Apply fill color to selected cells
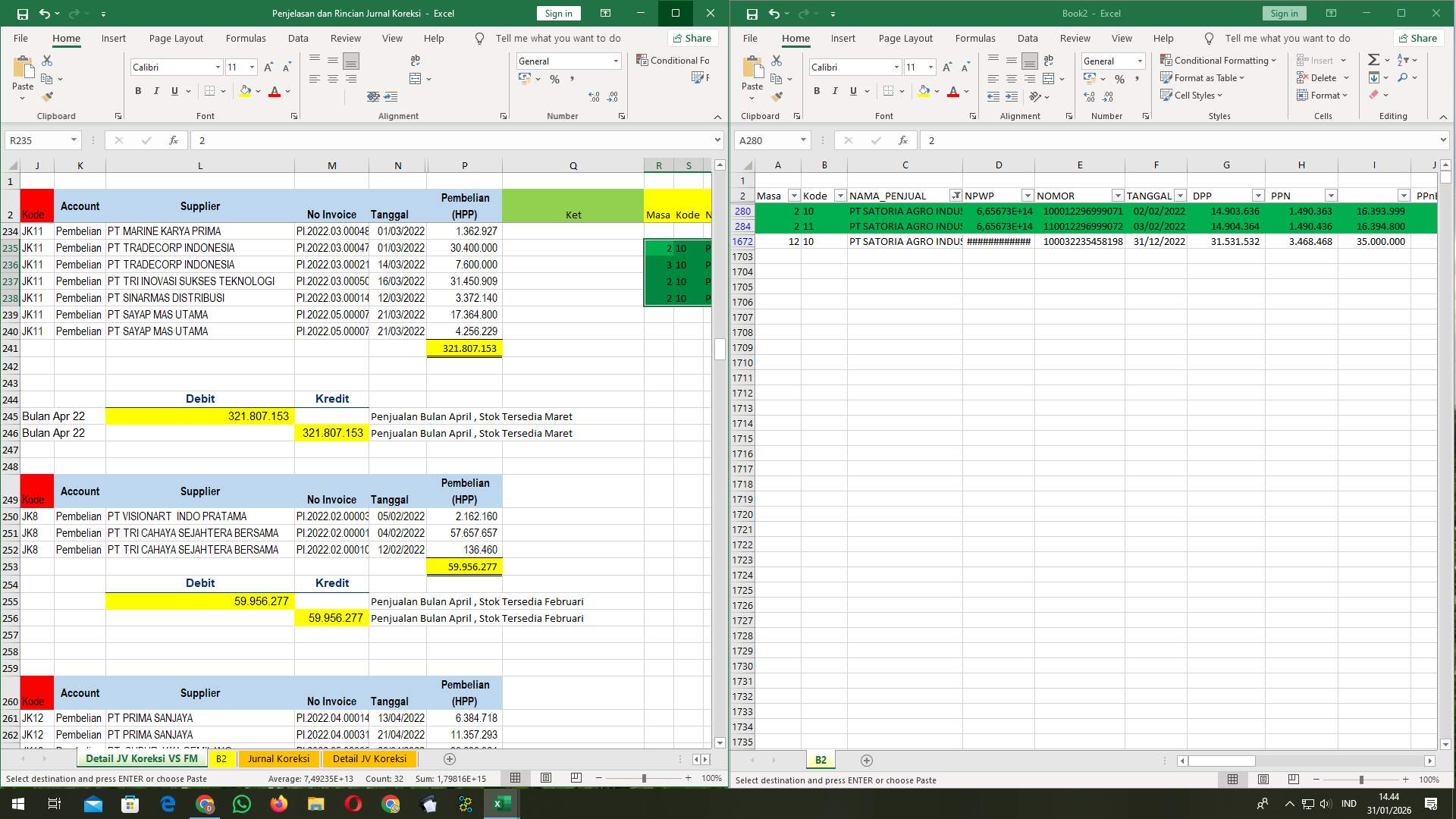The width and height of the screenshot is (1456, 819). click(244, 91)
